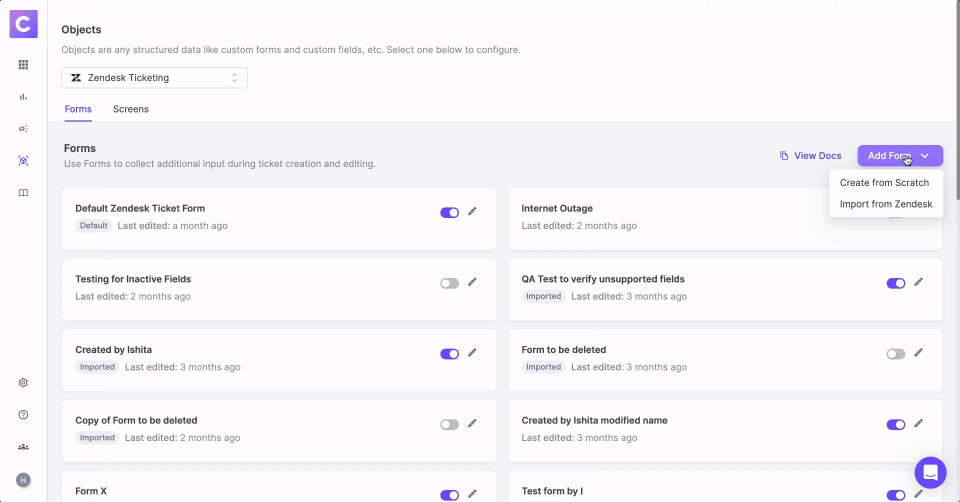960x502 pixels.
Task: Expand the Zendesk Ticketing object dropdown
Action: coord(154,78)
